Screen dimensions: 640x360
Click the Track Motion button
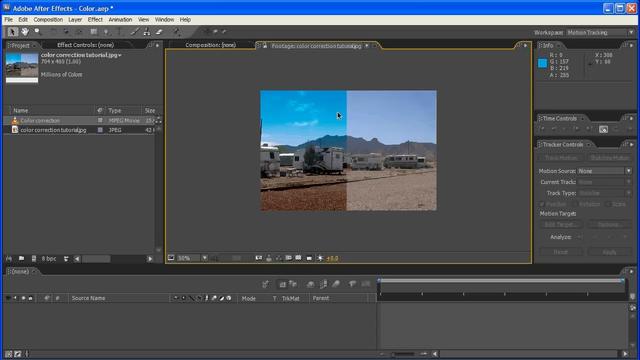pos(561,158)
